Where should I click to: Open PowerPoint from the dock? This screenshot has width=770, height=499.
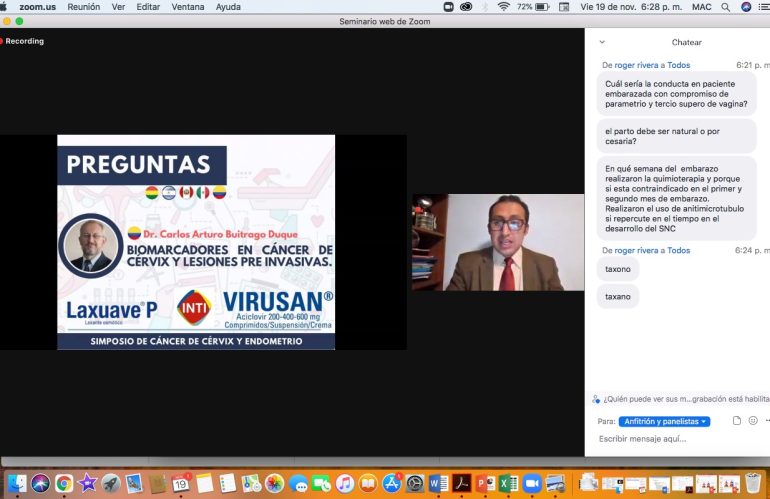[485, 484]
